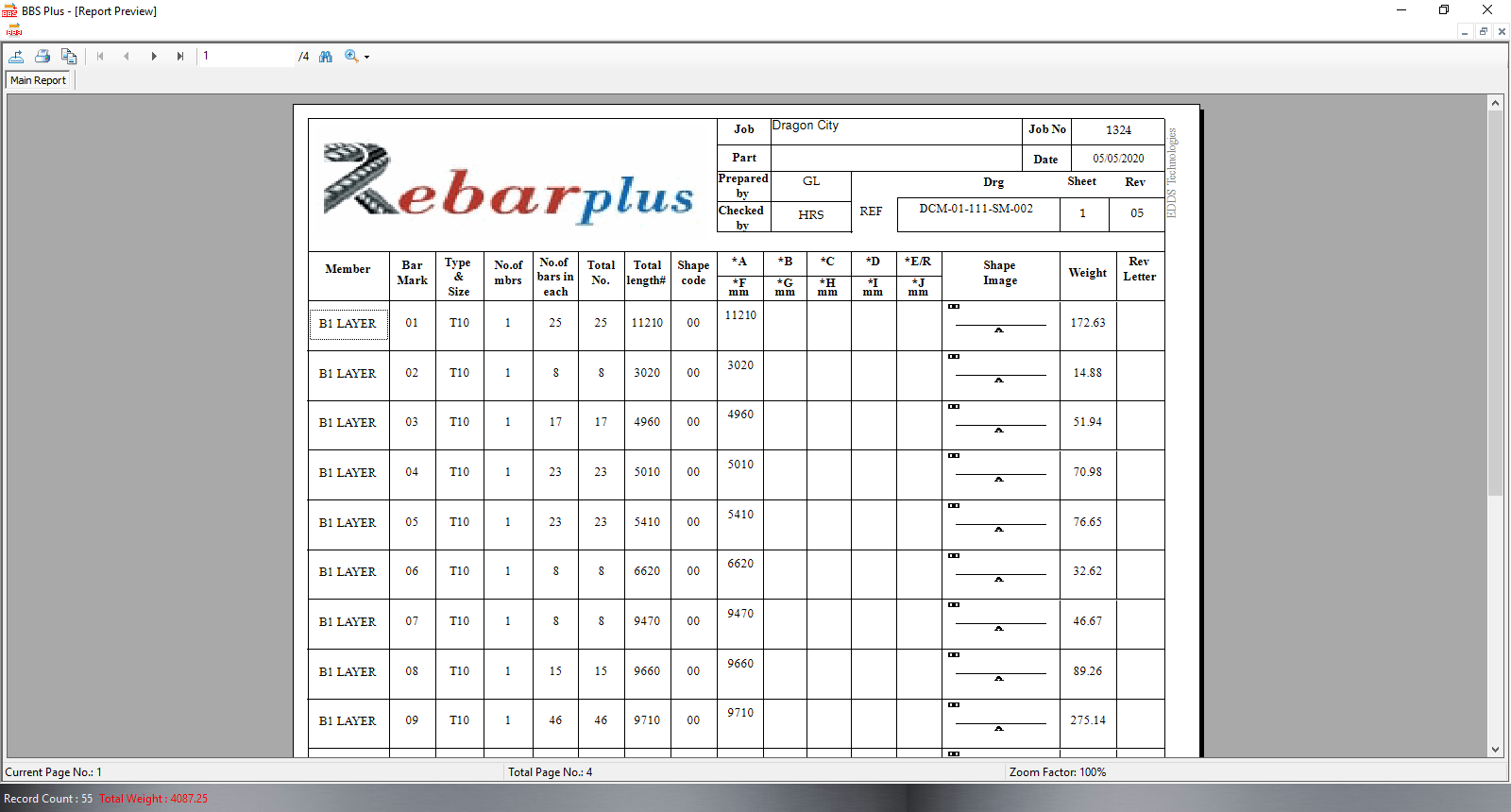Click the vertical scrollbar down arrow

[1495, 750]
